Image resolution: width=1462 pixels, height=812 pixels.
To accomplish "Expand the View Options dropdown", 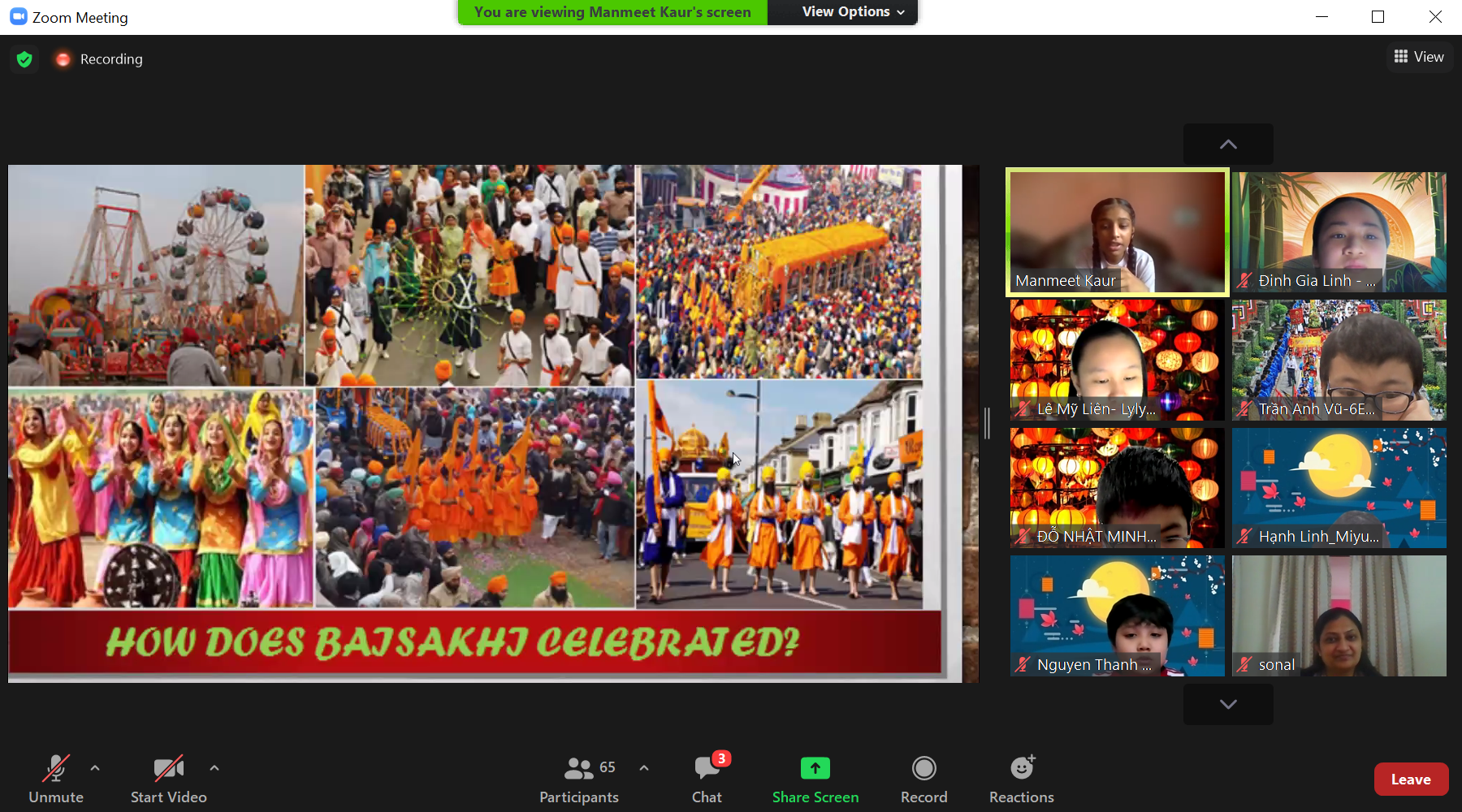I will (x=852, y=12).
